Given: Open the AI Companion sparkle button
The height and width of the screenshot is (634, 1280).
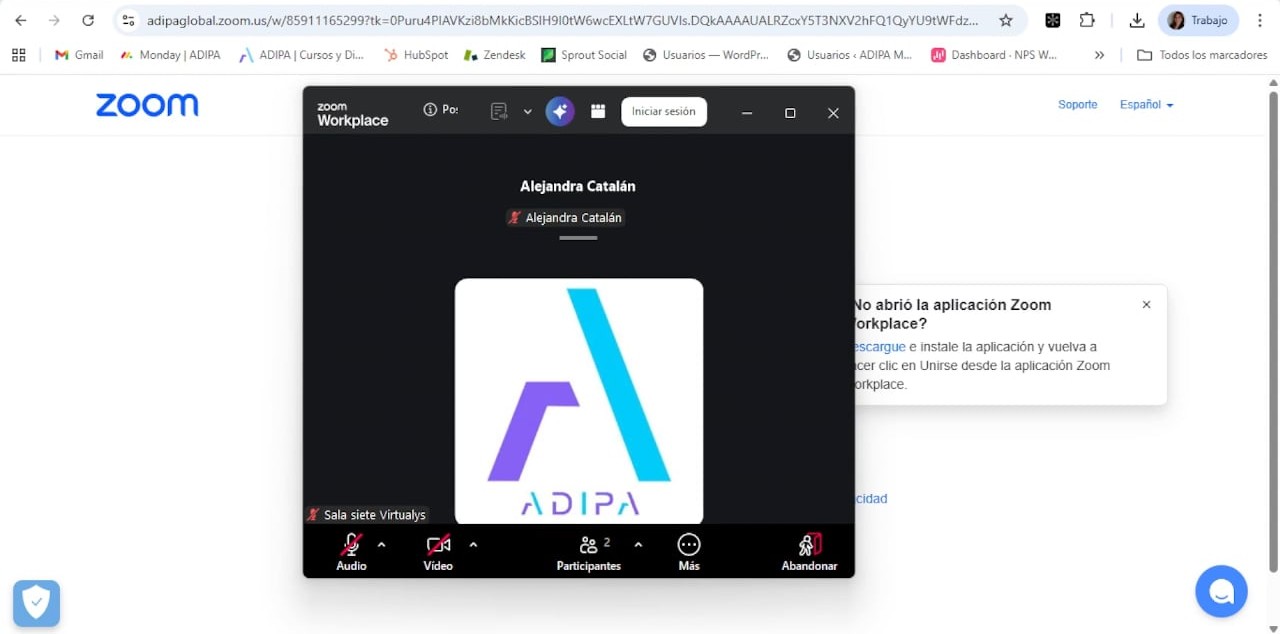Looking at the screenshot, I should point(560,111).
